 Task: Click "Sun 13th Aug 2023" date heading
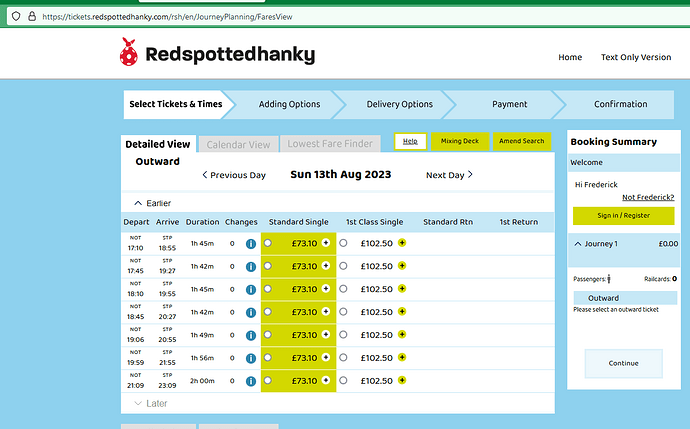coord(341,175)
